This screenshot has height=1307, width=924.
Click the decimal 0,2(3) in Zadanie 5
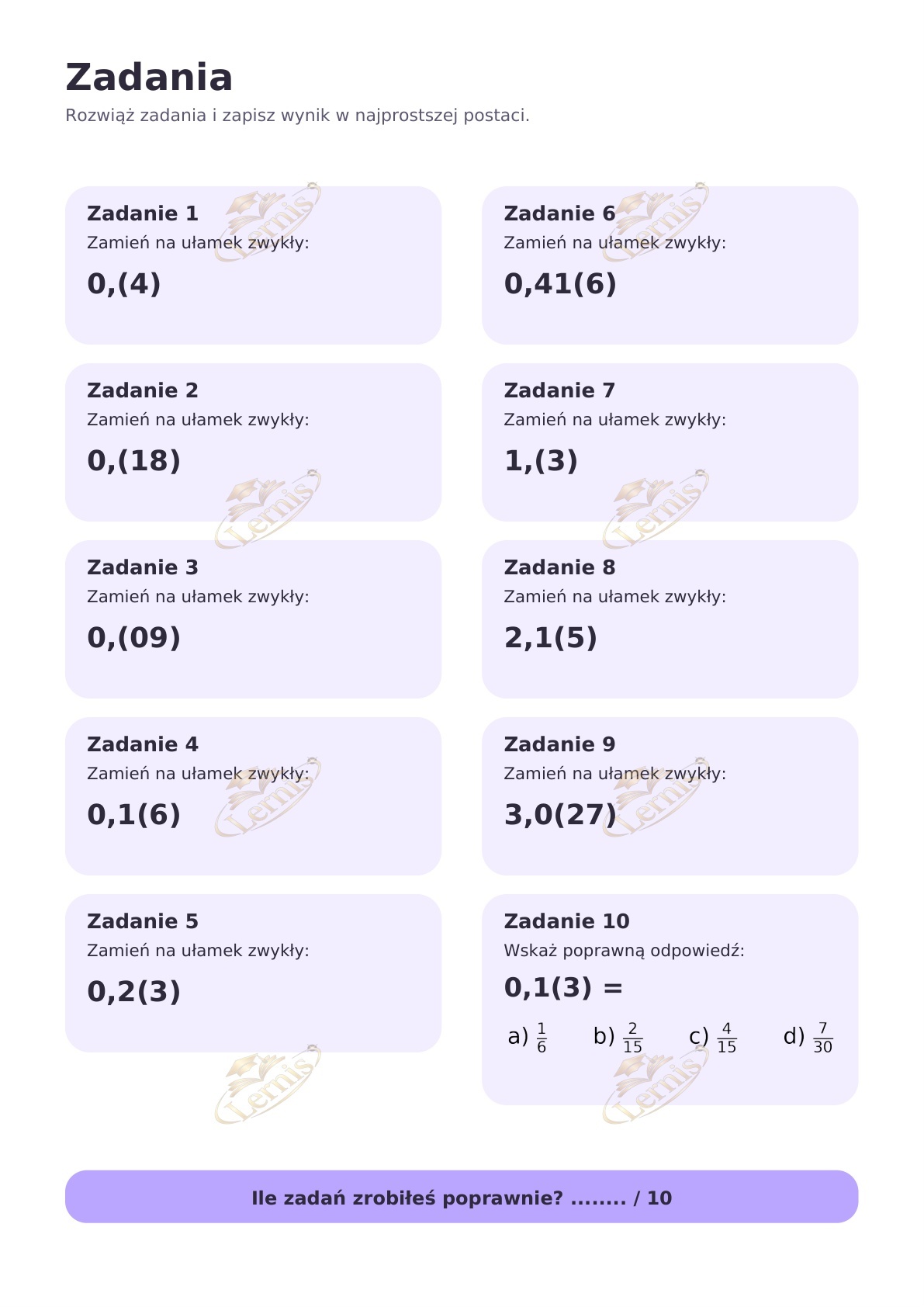click(133, 992)
